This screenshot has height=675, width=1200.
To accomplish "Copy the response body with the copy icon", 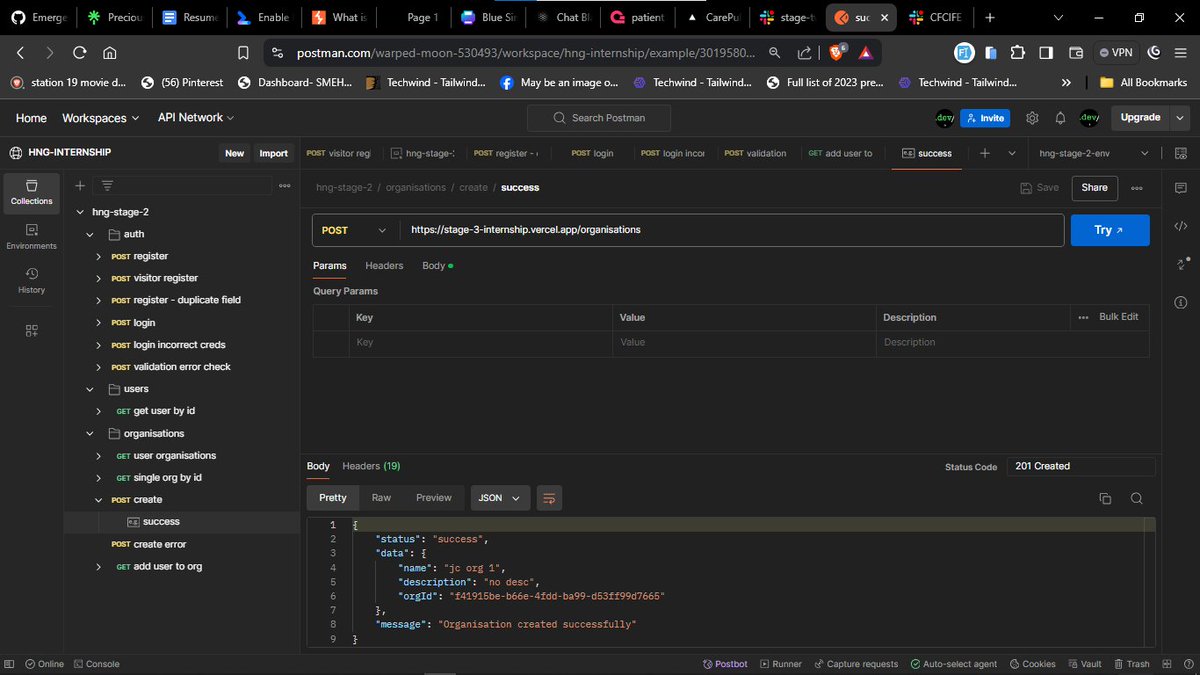I will click(1105, 498).
